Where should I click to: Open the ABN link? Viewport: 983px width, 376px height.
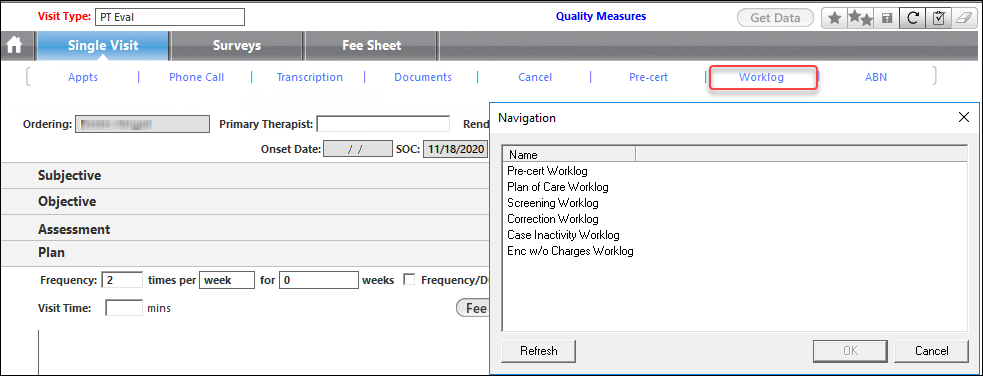tap(876, 77)
